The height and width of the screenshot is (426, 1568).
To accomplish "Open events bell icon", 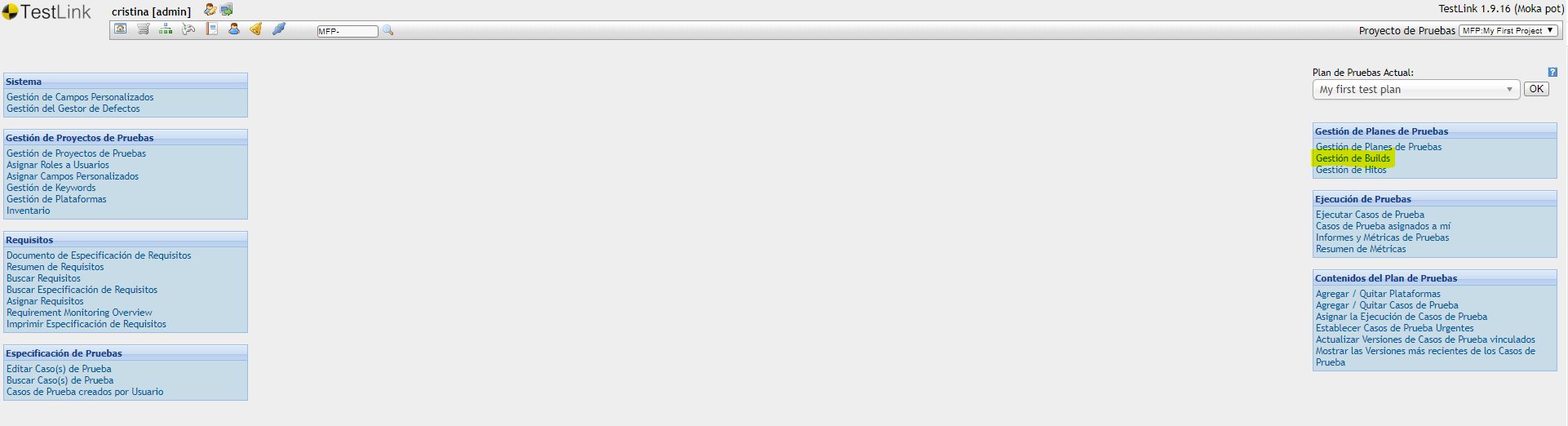I will pyautogui.click(x=256, y=29).
